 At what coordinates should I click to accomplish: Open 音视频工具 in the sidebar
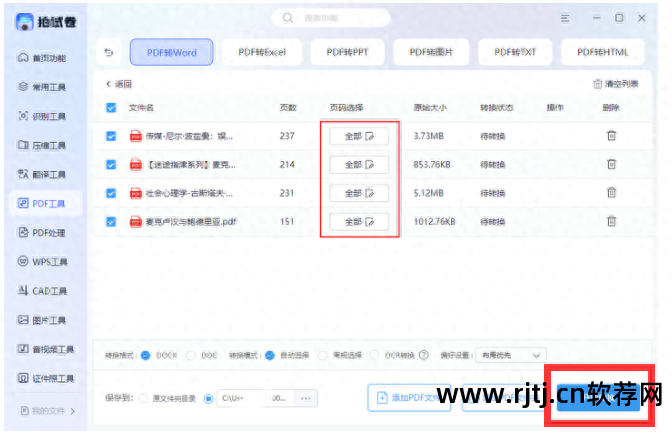click(45, 349)
